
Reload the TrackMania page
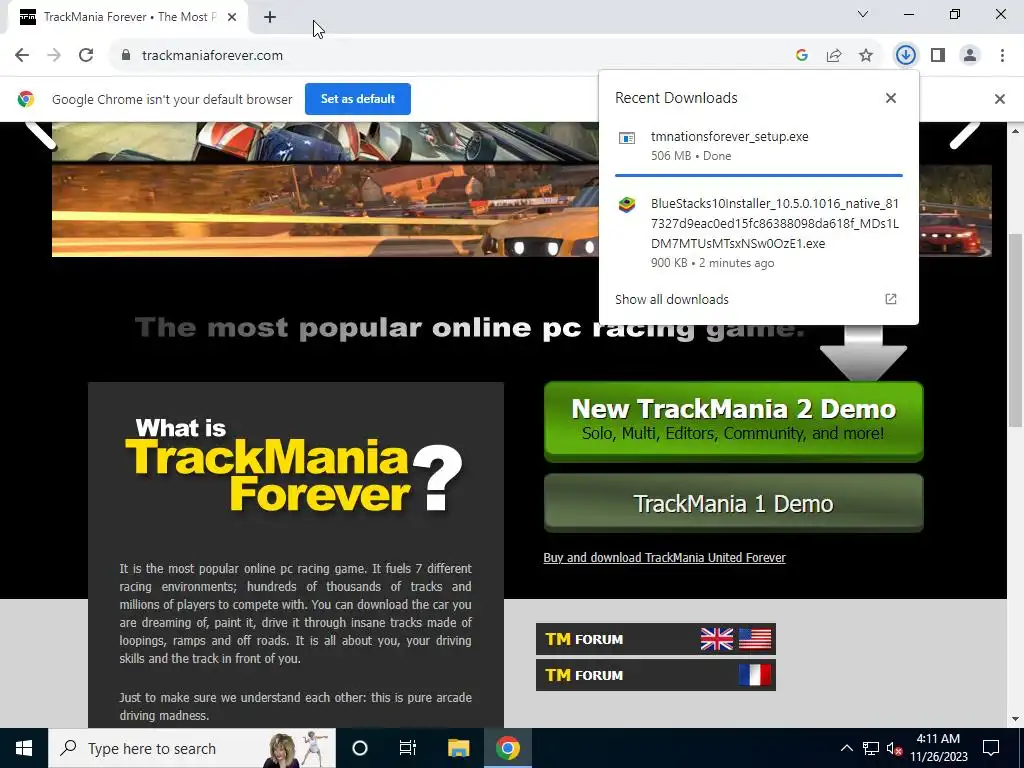(x=86, y=55)
